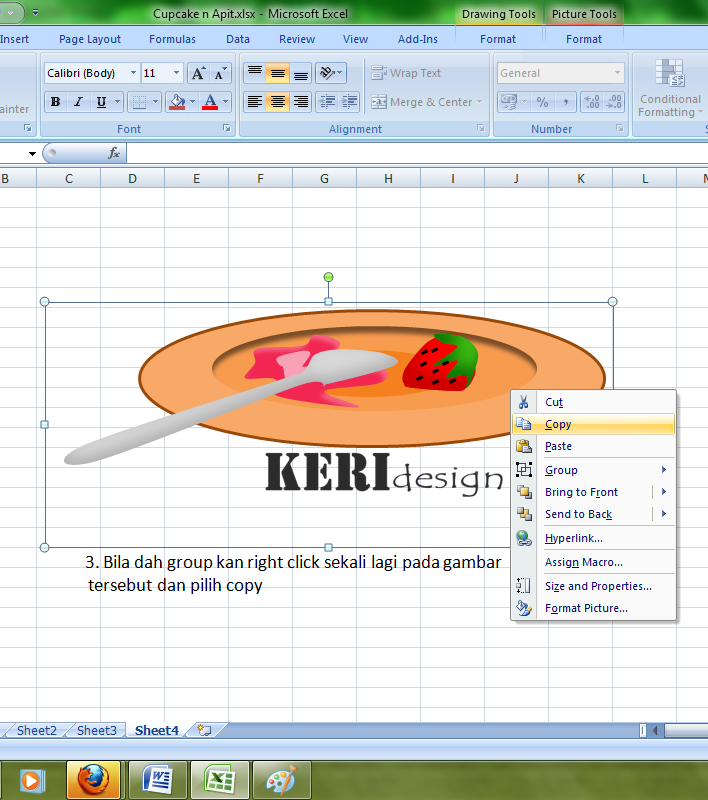Open Conditional Formatting
708x800 pixels.
(x=670, y=89)
